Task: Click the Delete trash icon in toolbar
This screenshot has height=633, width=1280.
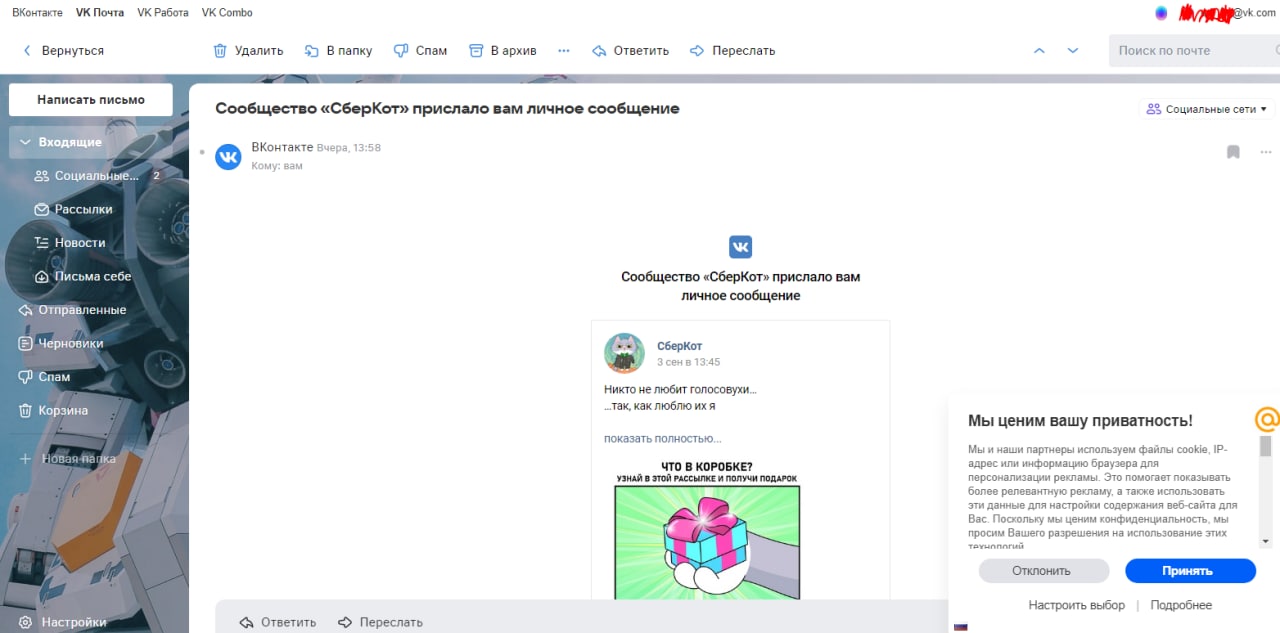Action: tap(220, 50)
